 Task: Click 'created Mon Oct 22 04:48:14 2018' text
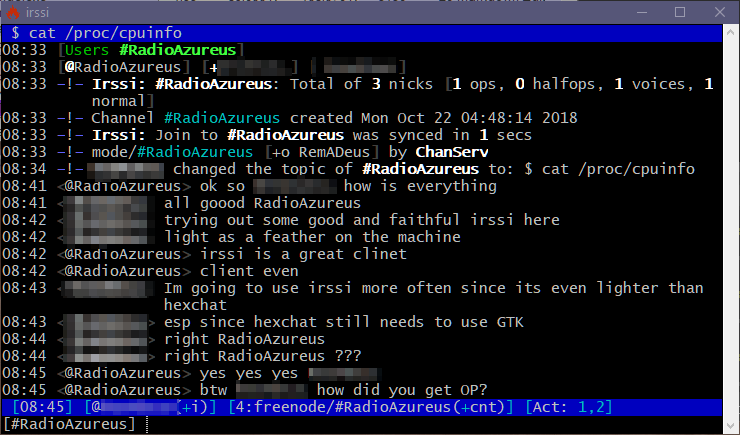tap(433, 118)
